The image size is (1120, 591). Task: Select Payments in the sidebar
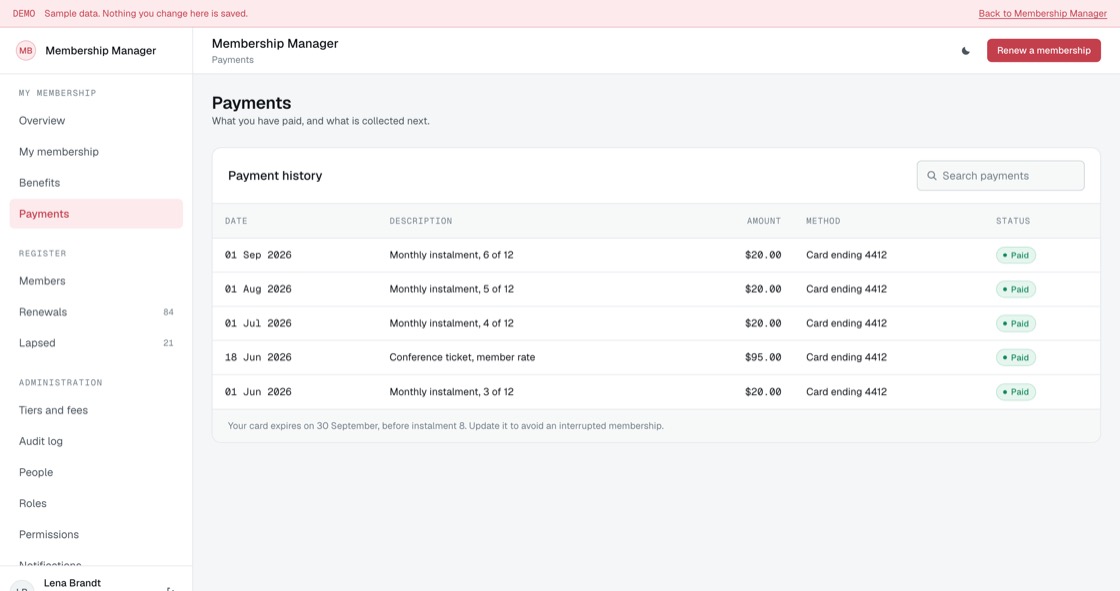tap(96, 214)
